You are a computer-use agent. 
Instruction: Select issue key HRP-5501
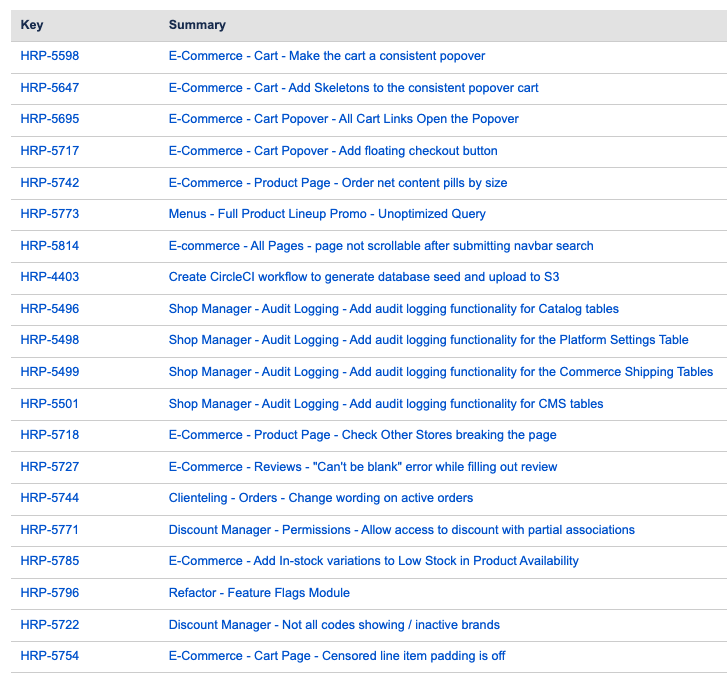pyautogui.click(x=49, y=404)
